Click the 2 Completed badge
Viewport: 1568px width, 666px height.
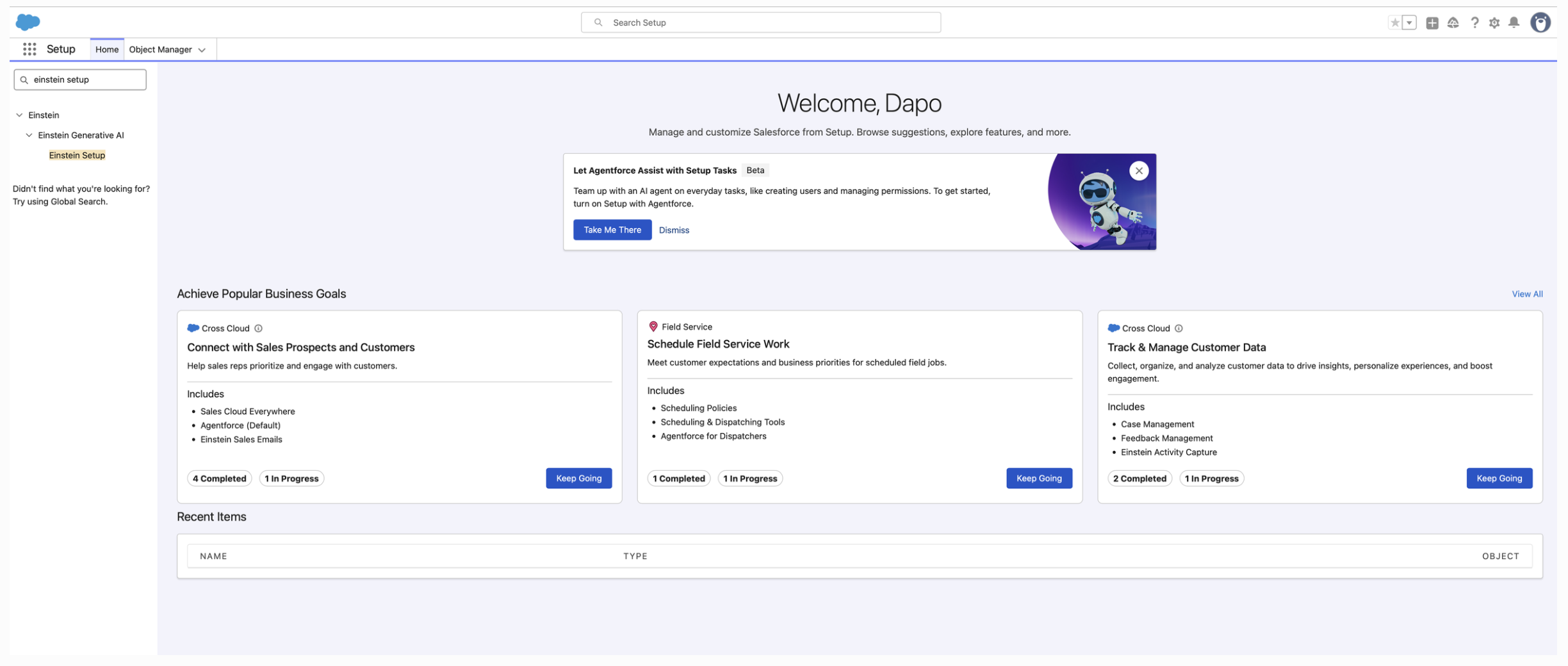pyautogui.click(x=1139, y=478)
